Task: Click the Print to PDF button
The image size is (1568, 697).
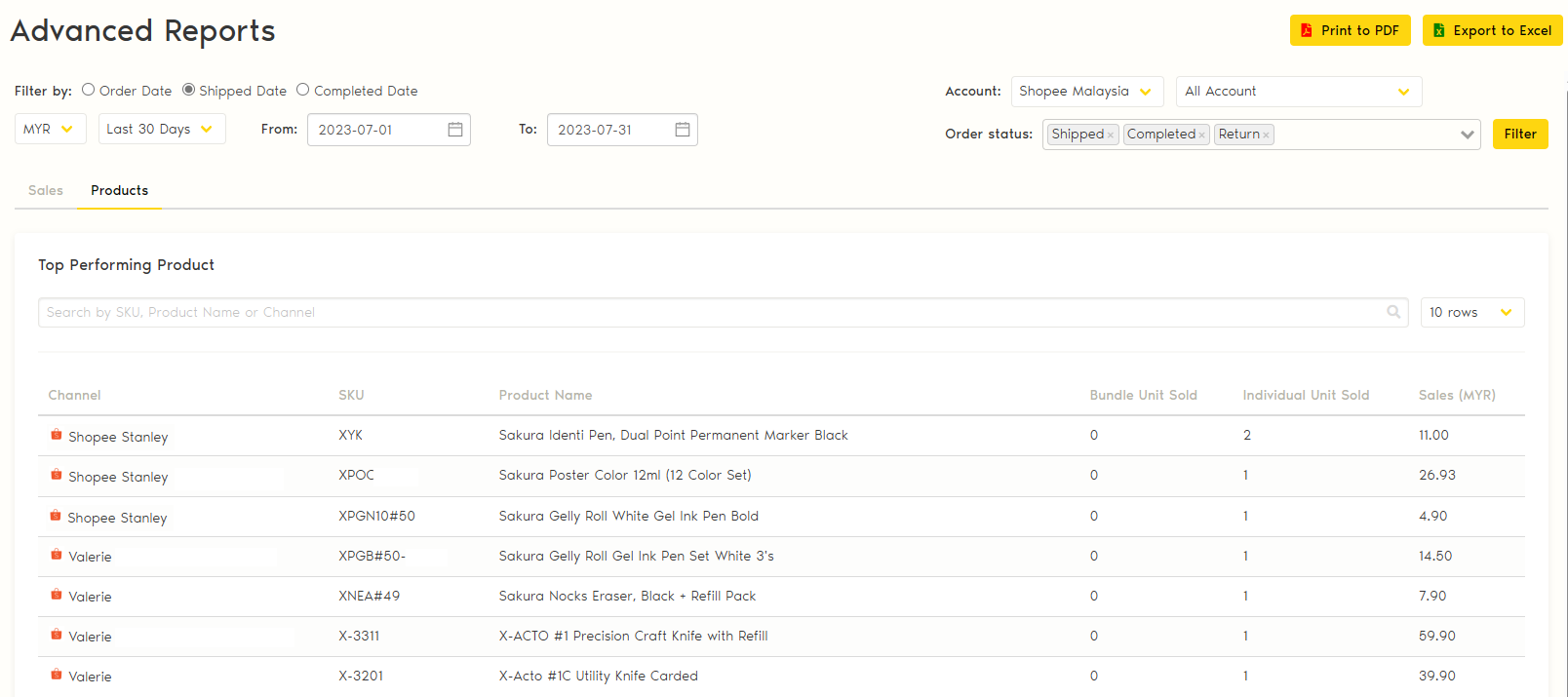Action: [1351, 30]
